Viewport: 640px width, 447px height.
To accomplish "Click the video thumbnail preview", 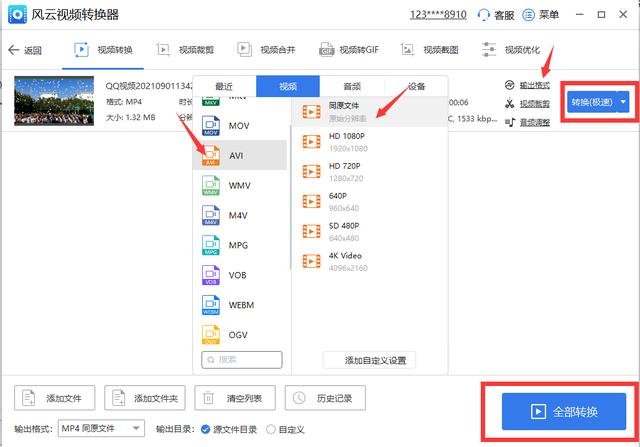I will (x=54, y=101).
